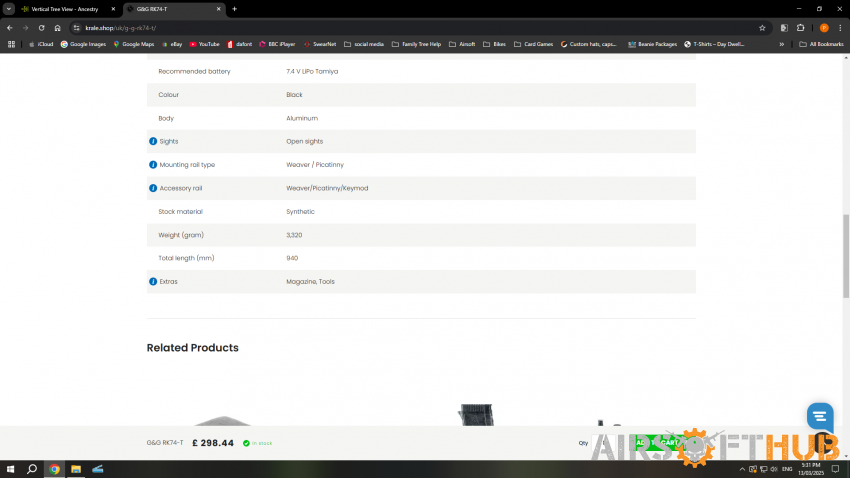Click the ENG language indicator

[x=787, y=469]
